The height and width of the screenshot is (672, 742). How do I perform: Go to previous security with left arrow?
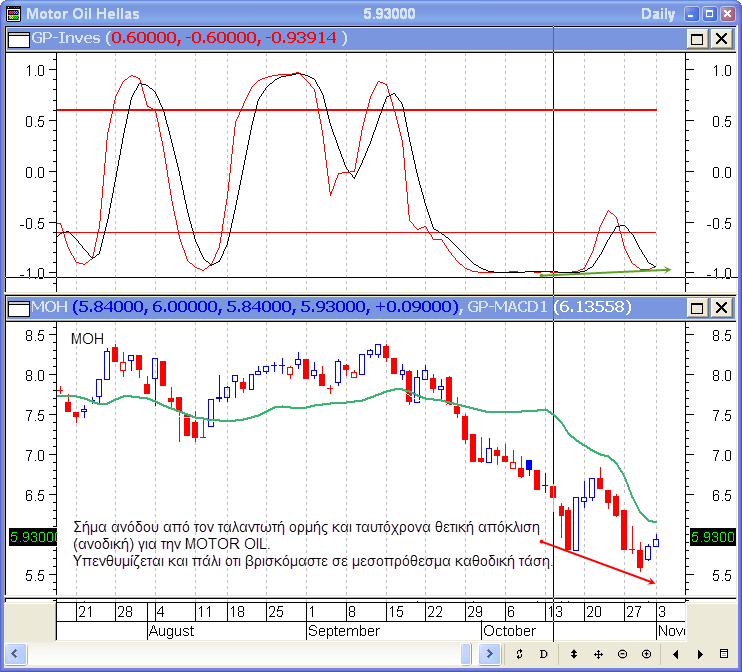(x=674, y=653)
